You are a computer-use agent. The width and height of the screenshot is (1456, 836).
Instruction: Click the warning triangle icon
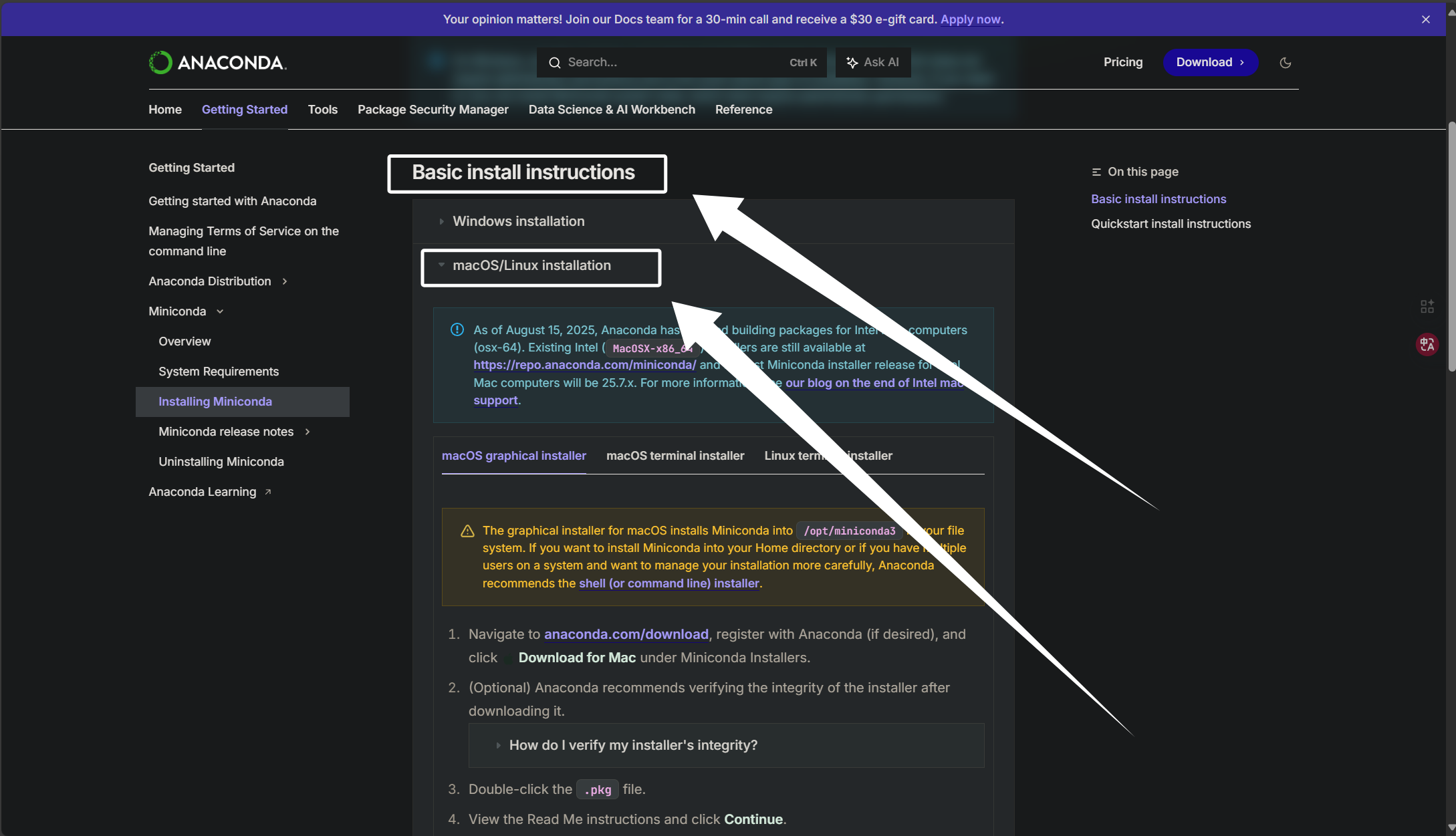(x=467, y=531)
